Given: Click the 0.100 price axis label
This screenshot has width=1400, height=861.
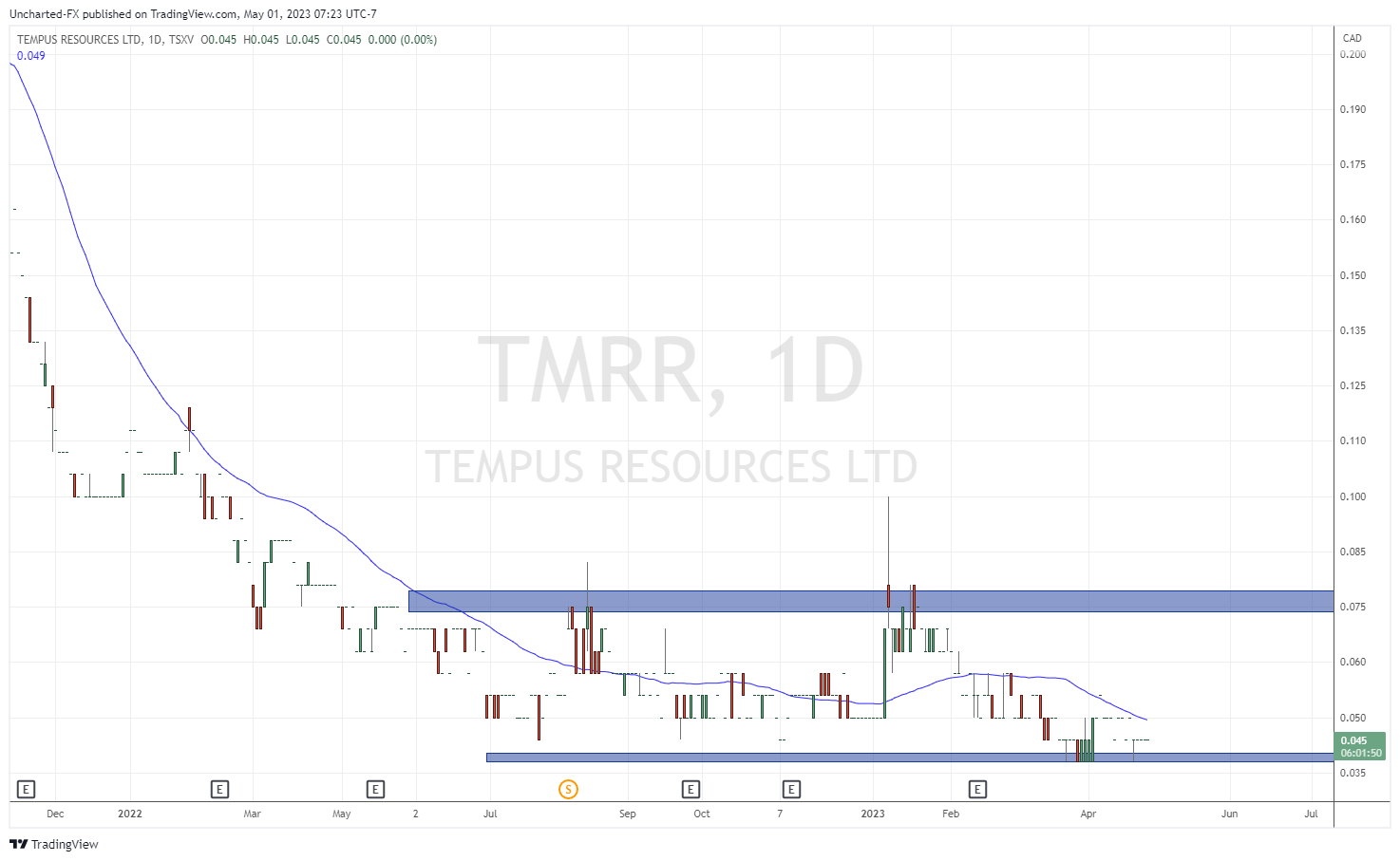Looking at the screenshot, I should [x=1353, y=496].
